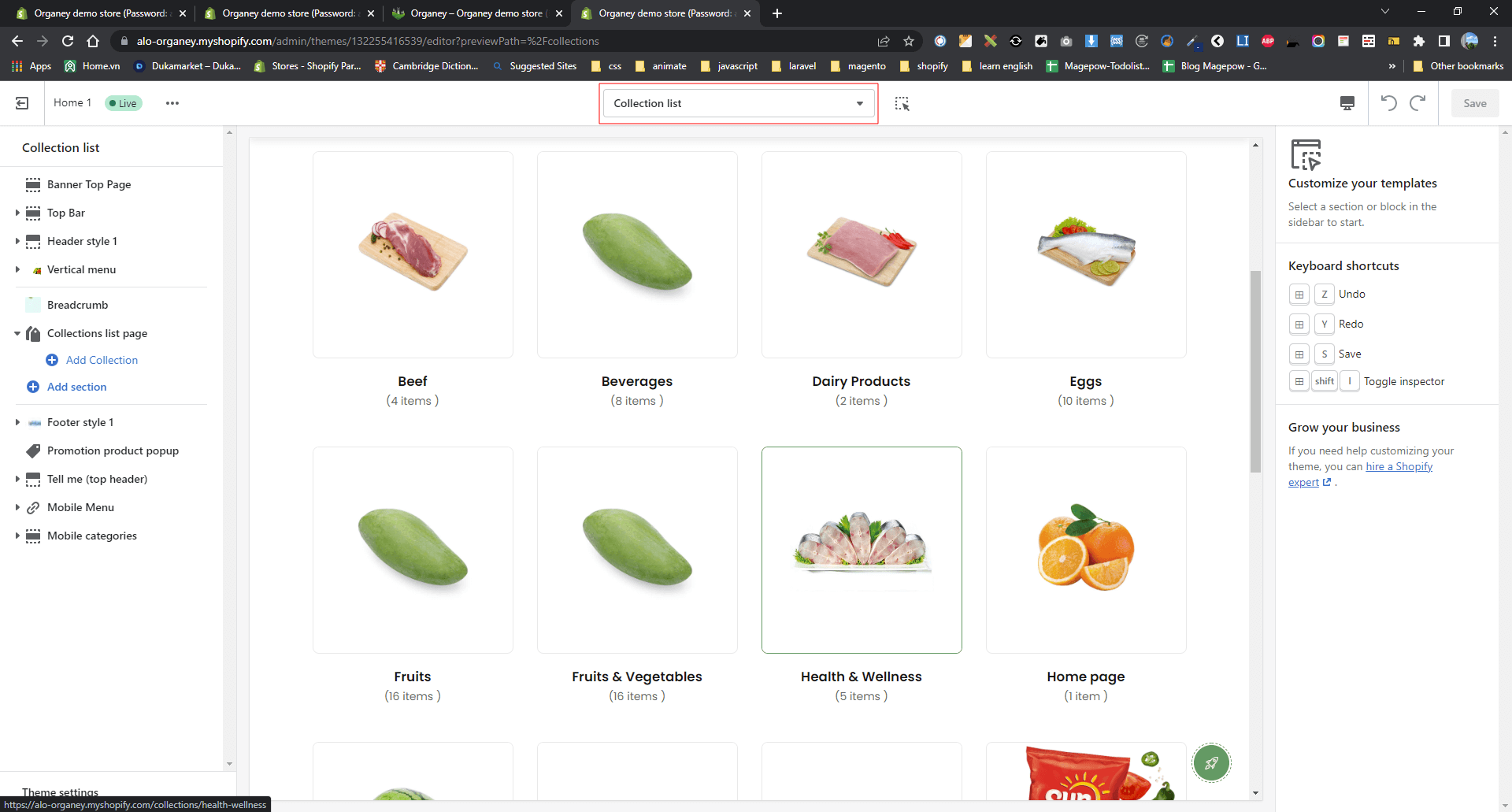Click the redo arrow icon
The image size is (1512, 812).
tap(1417, 103)
